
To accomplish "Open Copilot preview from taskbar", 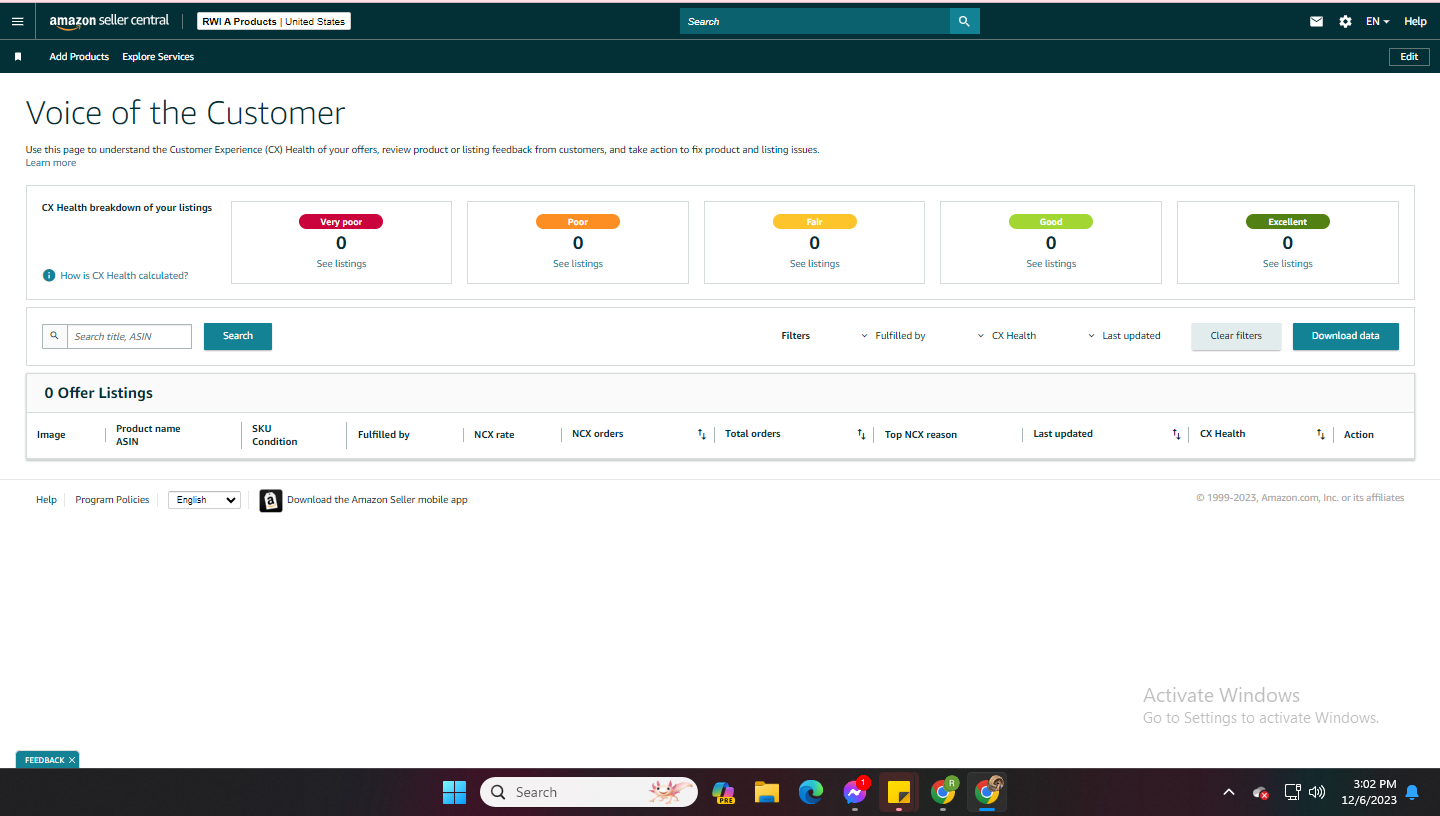I will [723, 792].
